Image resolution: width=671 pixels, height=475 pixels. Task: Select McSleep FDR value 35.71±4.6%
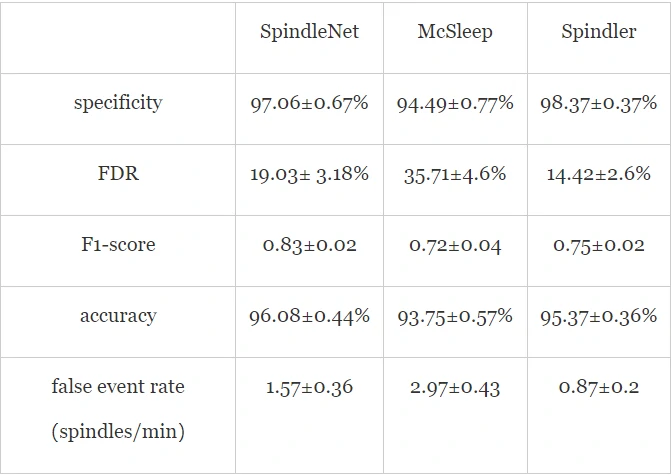click(x=455, y=174)
